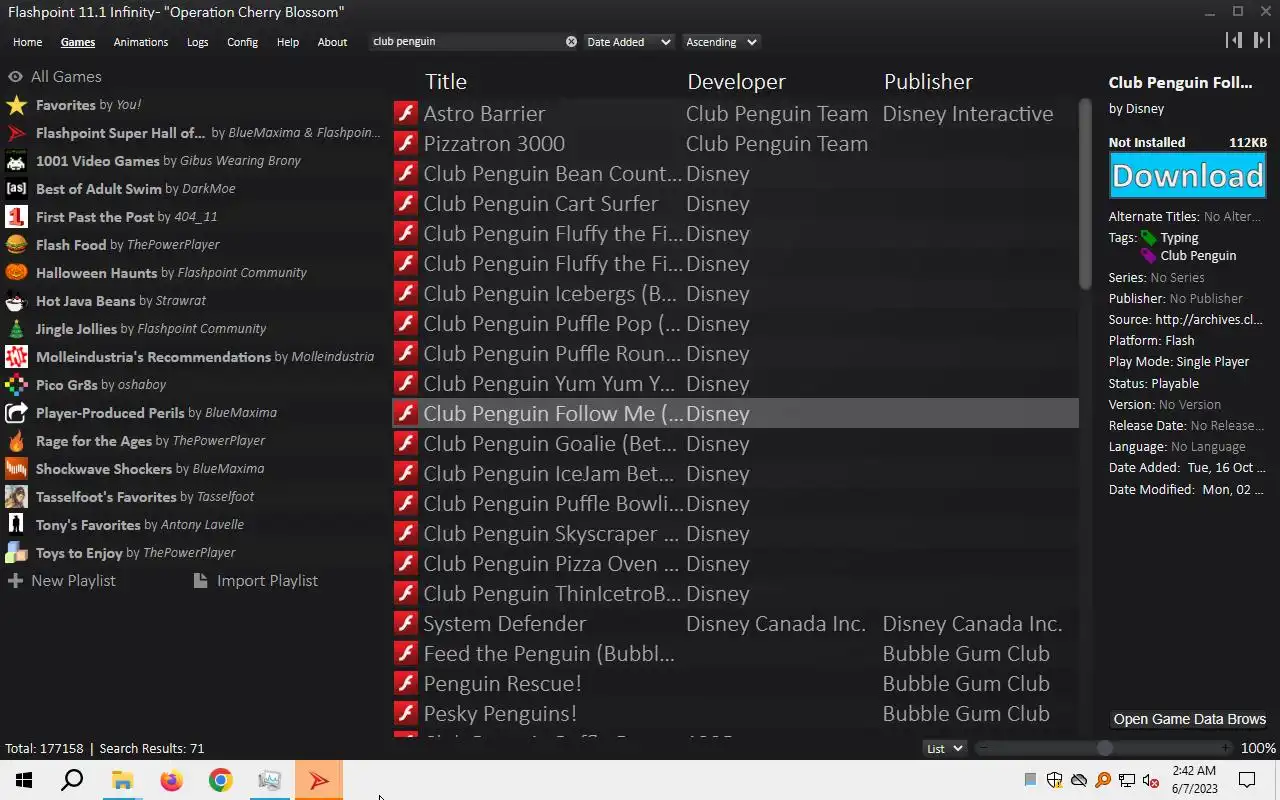The height and width of the screenshot is (800, 1280).
Task: Click the Flash icon beside Astro Barrier
Action: coord(405,113)
